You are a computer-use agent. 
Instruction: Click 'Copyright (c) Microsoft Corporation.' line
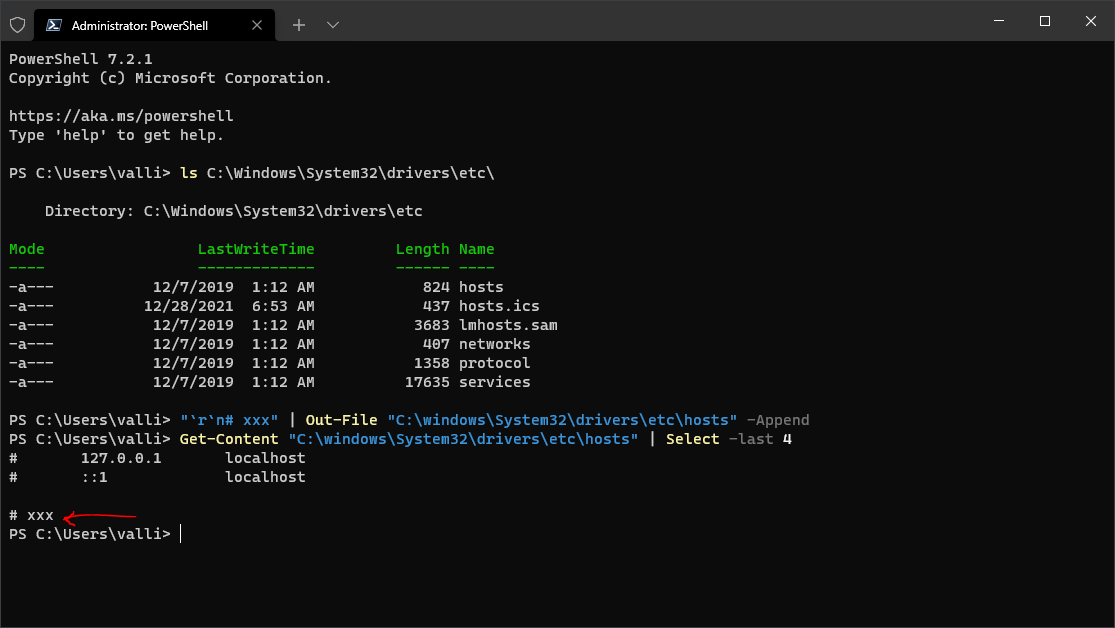tap(170, 78)
